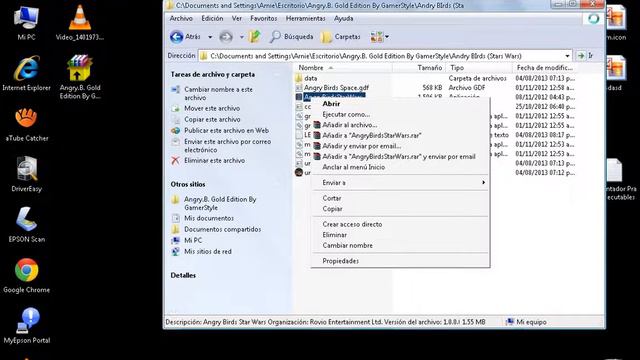
Task: Click Copiar este archivo task link
Action: pos(212,119)
